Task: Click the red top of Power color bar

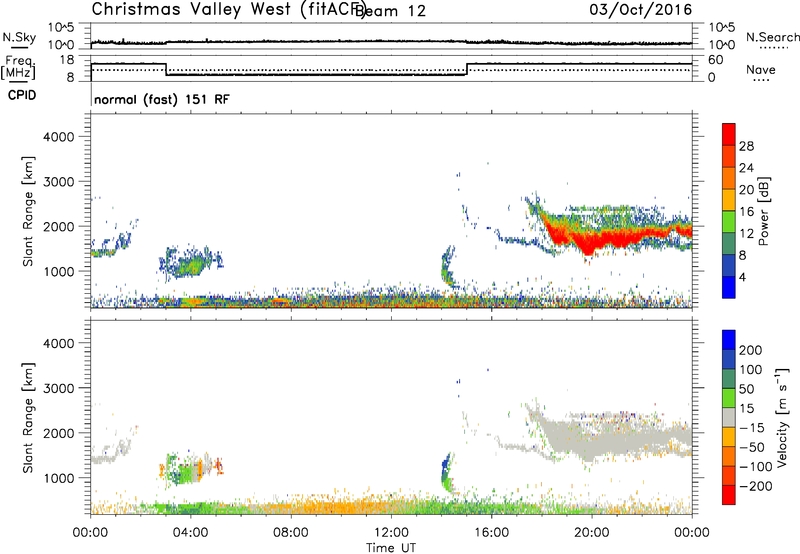Action: tap(729, 134)
